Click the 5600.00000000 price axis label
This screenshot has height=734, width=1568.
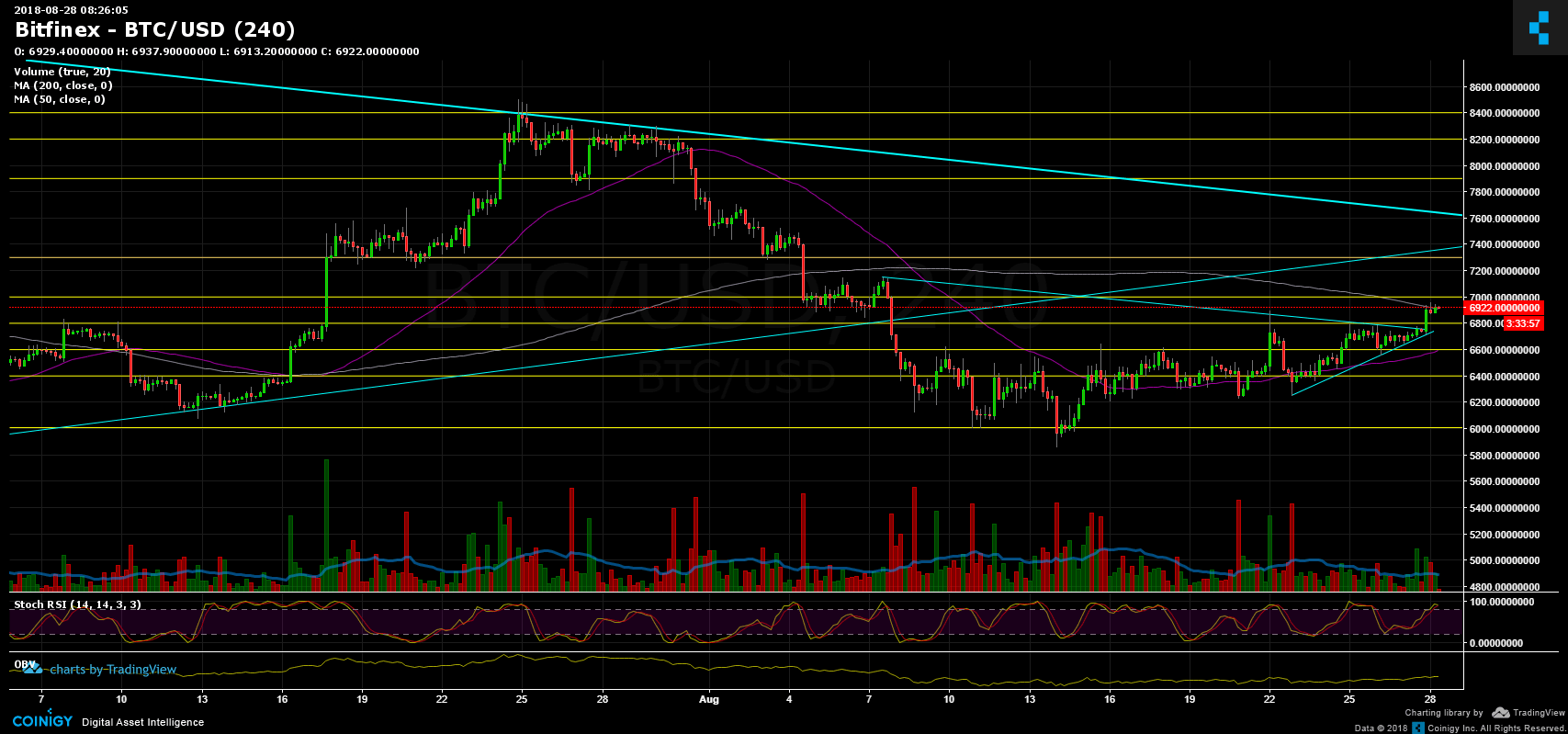[1504, 482]
